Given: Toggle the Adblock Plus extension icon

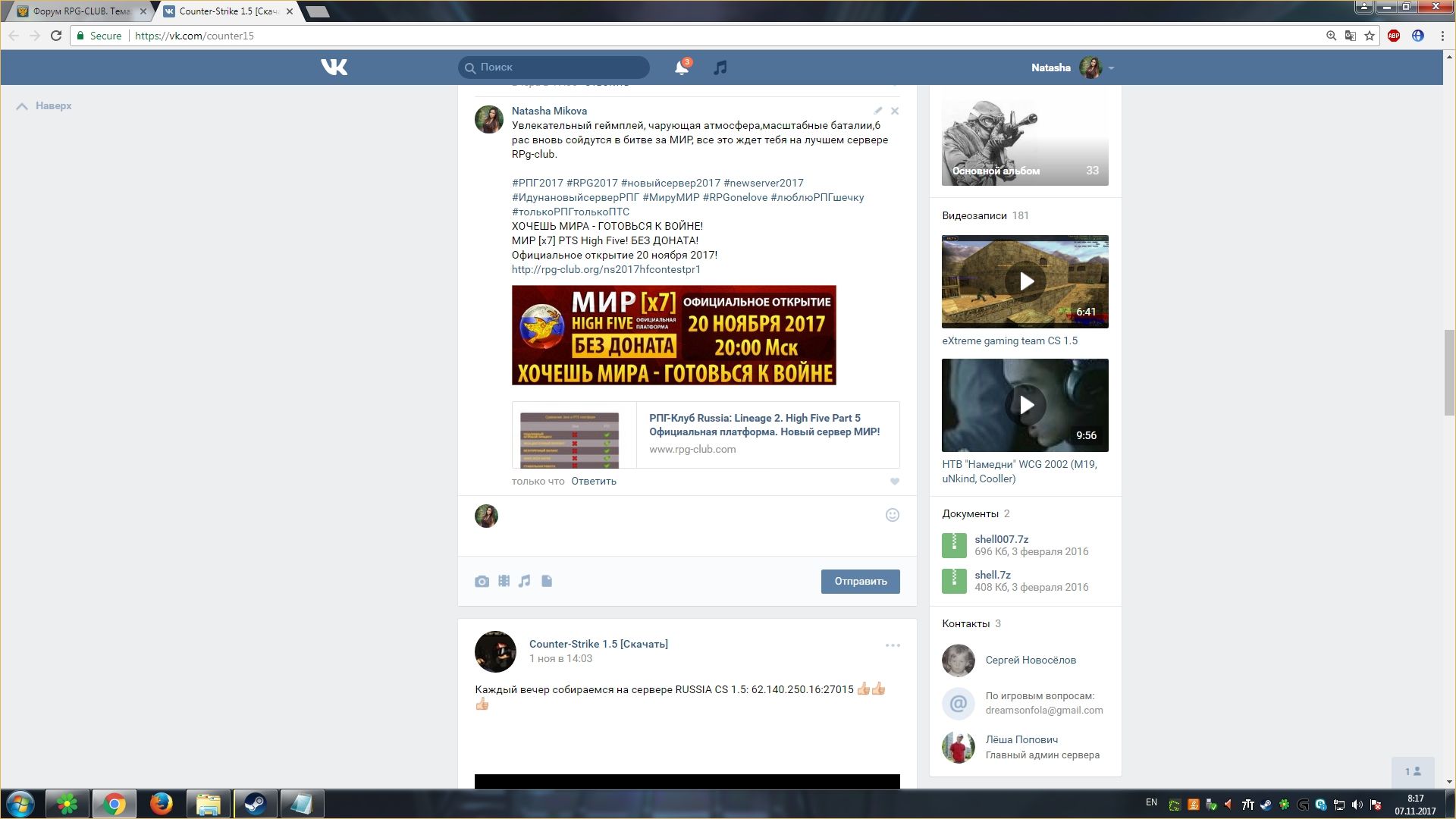Looking at the screenshot, I should click(x=1394, y=36).
